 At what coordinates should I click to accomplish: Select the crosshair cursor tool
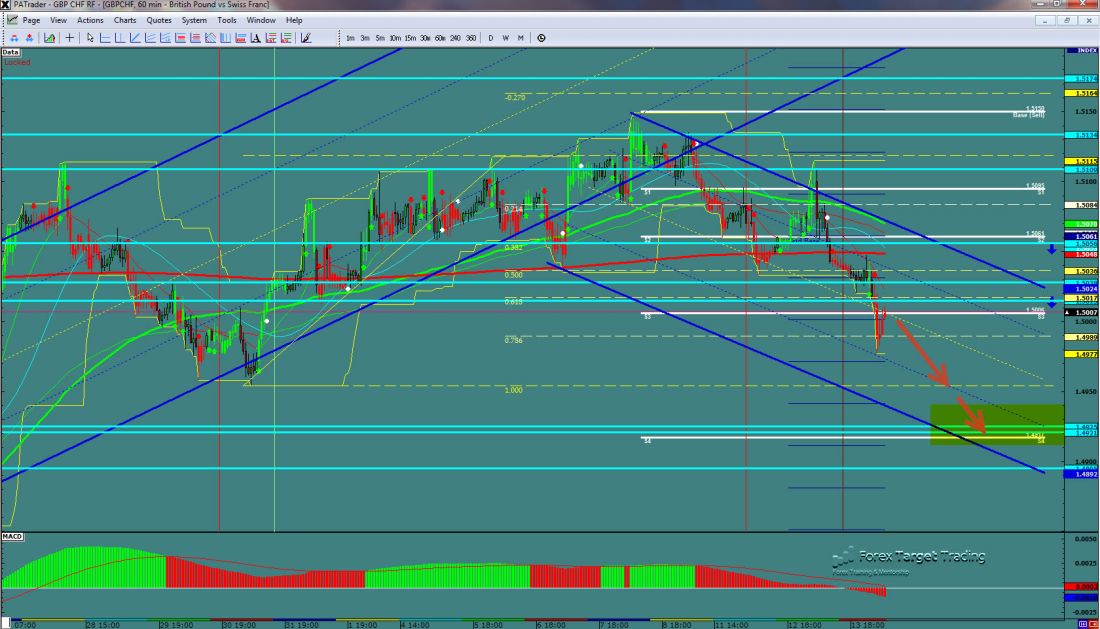coord(69,38)
